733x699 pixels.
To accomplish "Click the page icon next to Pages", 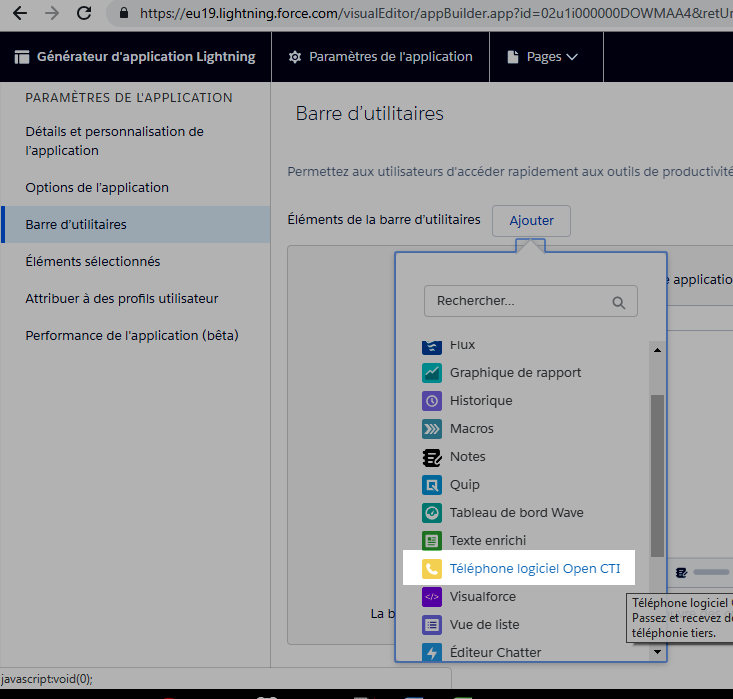I will (x=513, y=57).
